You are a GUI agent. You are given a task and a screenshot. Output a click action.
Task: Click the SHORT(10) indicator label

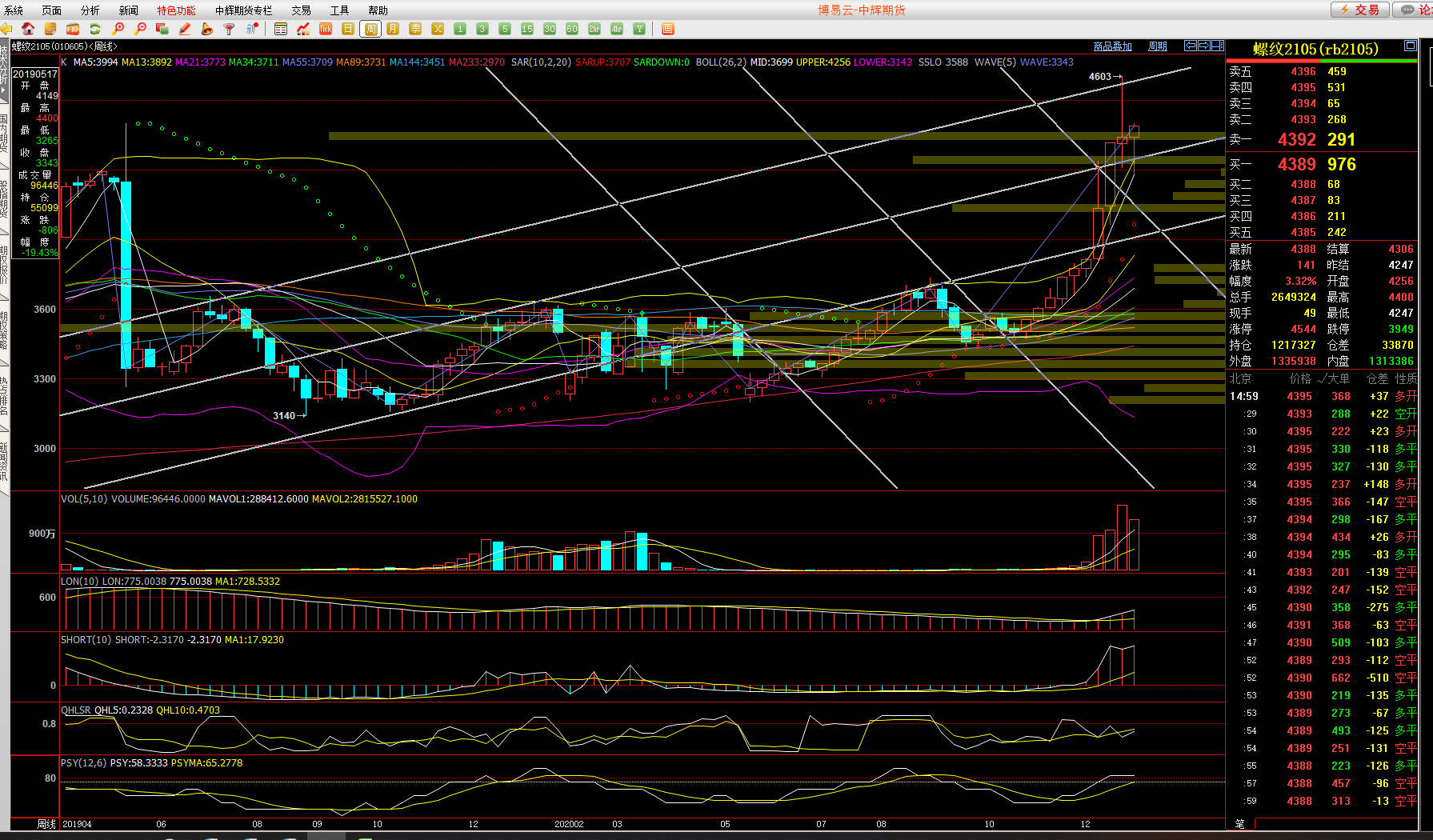86,640
